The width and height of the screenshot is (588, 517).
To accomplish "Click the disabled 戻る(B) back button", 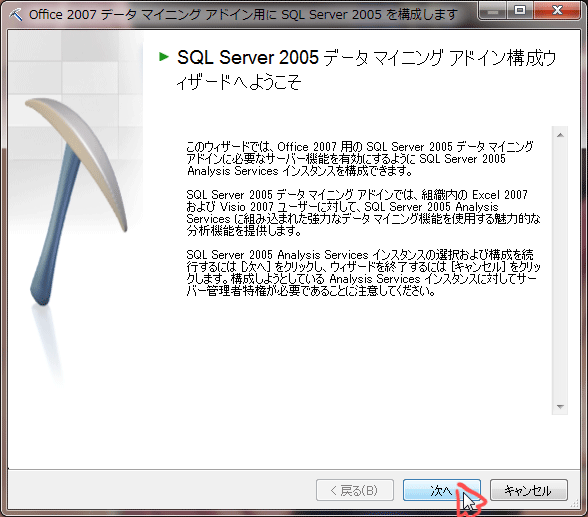I will point(355,490).
